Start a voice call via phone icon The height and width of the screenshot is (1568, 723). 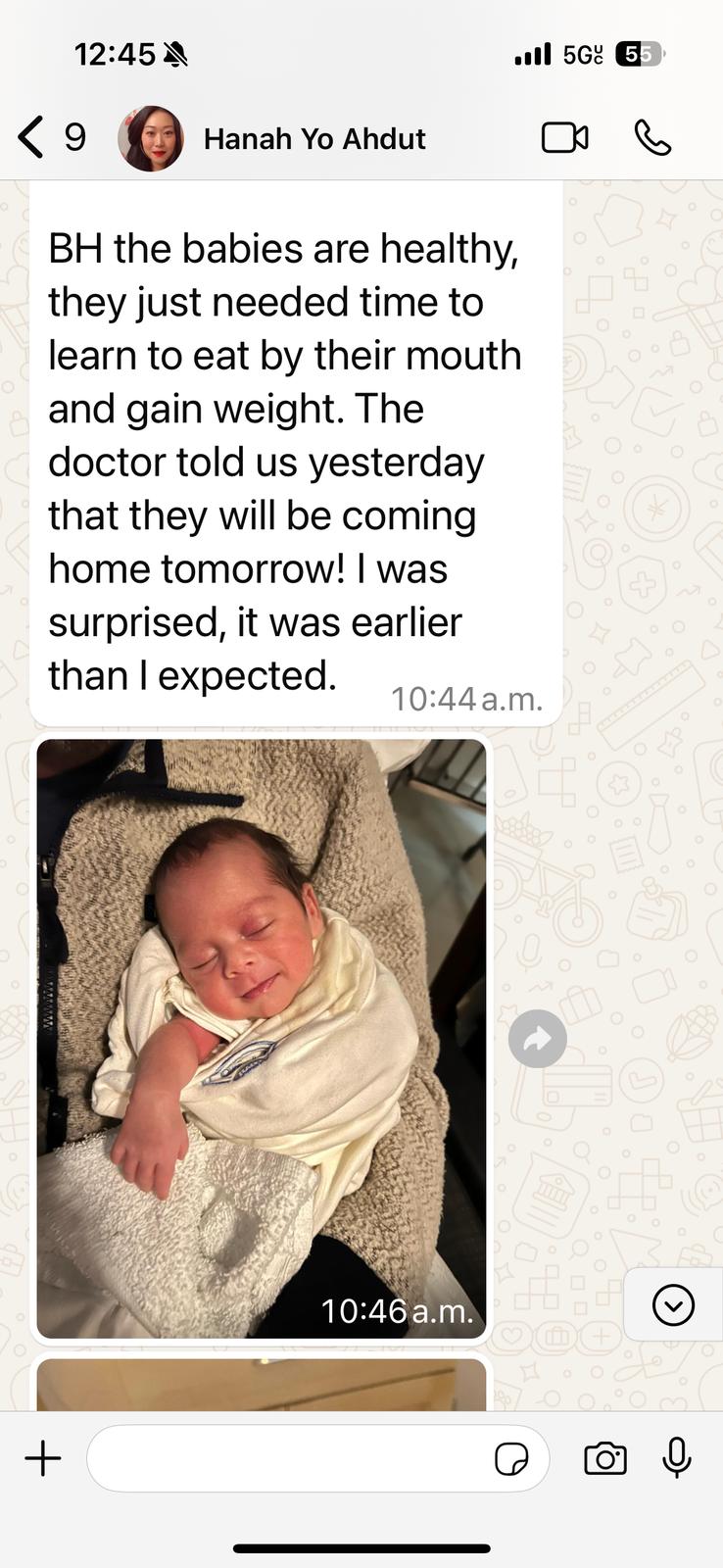652,138
